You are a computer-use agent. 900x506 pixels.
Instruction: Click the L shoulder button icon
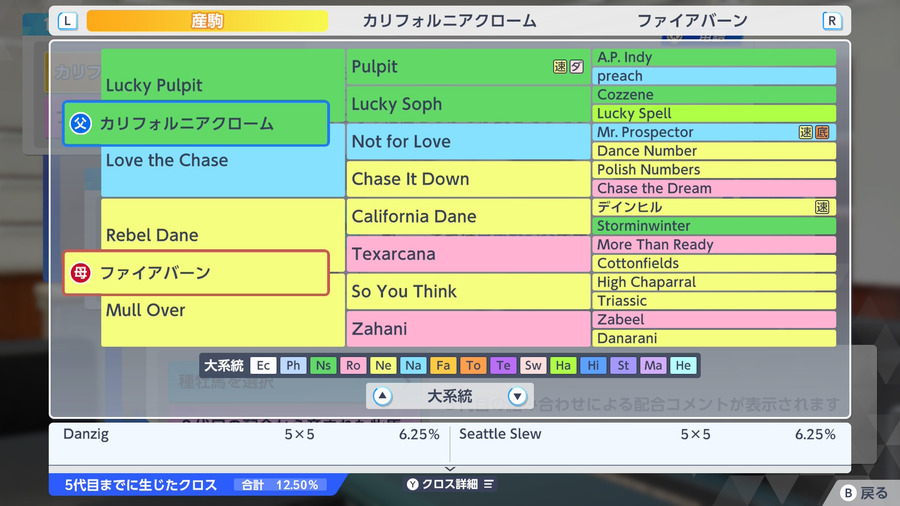(68, 21)
